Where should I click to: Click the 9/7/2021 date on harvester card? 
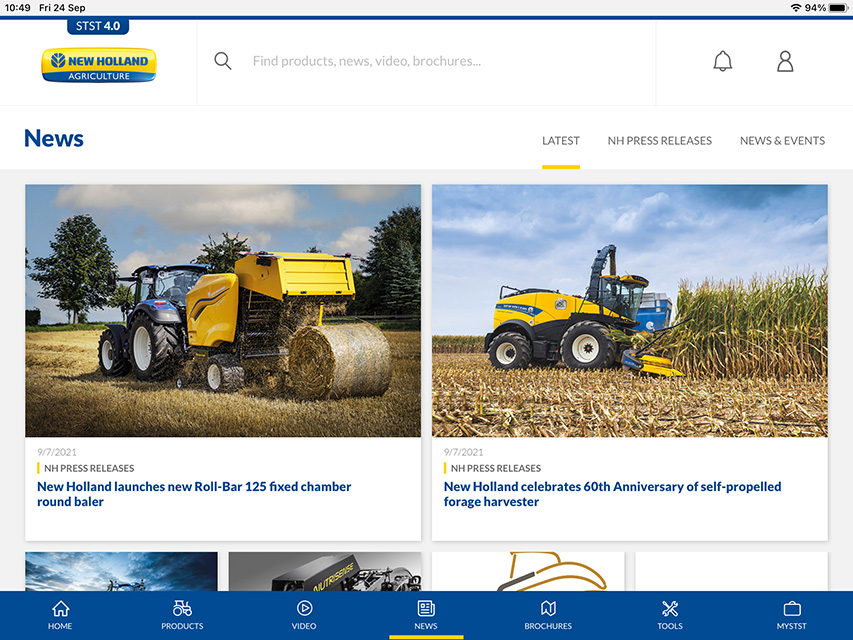point(463,452)
